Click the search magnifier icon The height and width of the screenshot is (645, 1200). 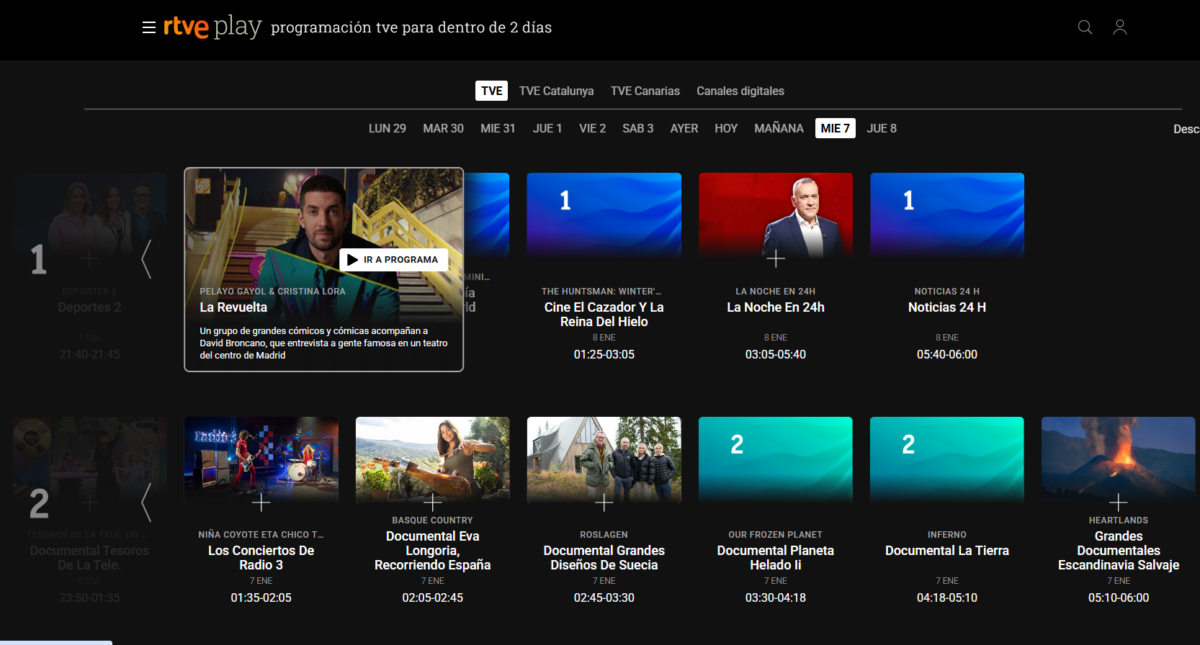tap(1085, 28)
